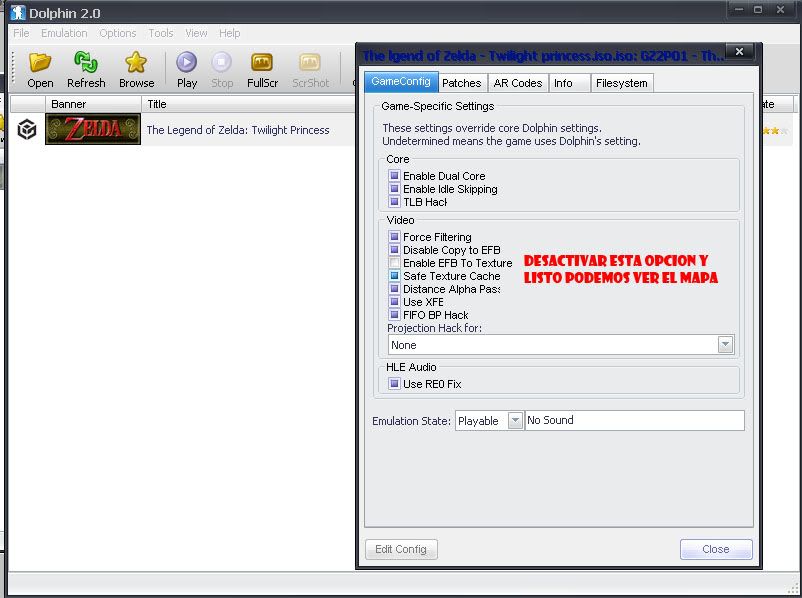Open the Emulation State Playable dropdown
The image size is (802, 598).
(515, 420)
